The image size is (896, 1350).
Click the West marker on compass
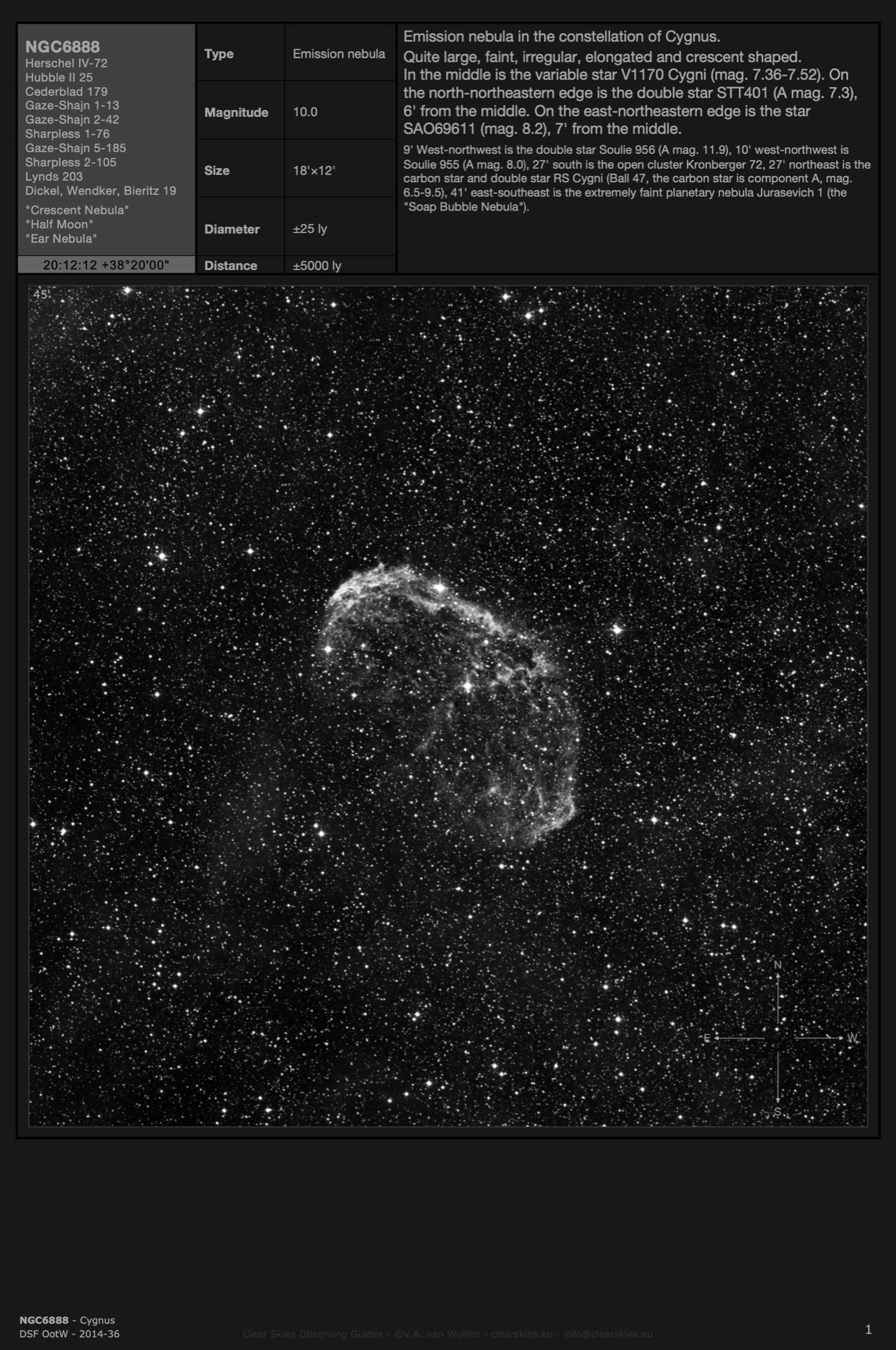851,1038
